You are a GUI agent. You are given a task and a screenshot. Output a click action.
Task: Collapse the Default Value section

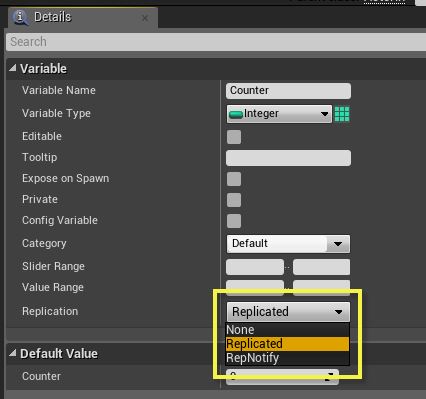(13, 353)
